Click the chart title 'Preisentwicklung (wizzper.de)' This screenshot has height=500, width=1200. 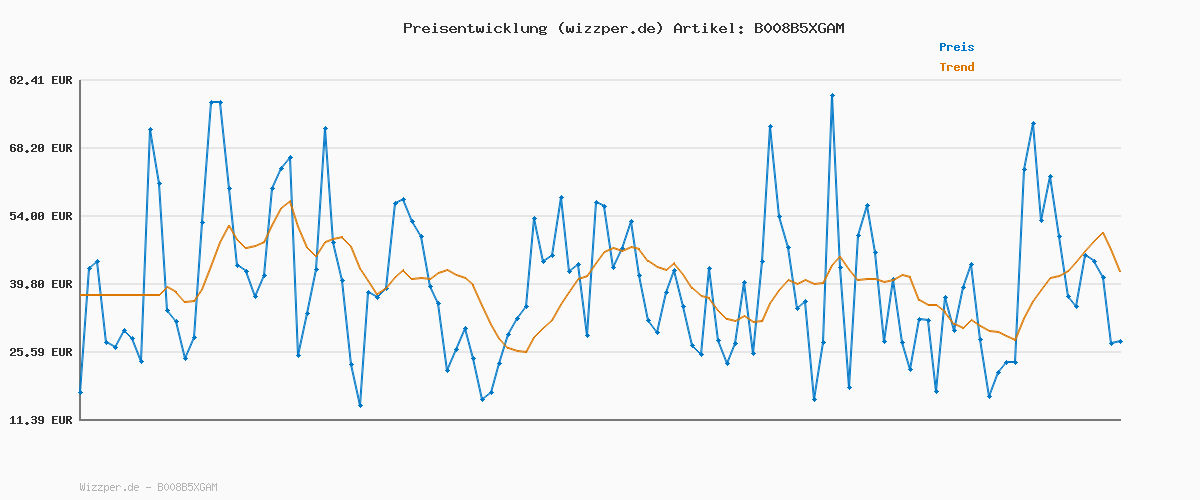coord(533,28)
